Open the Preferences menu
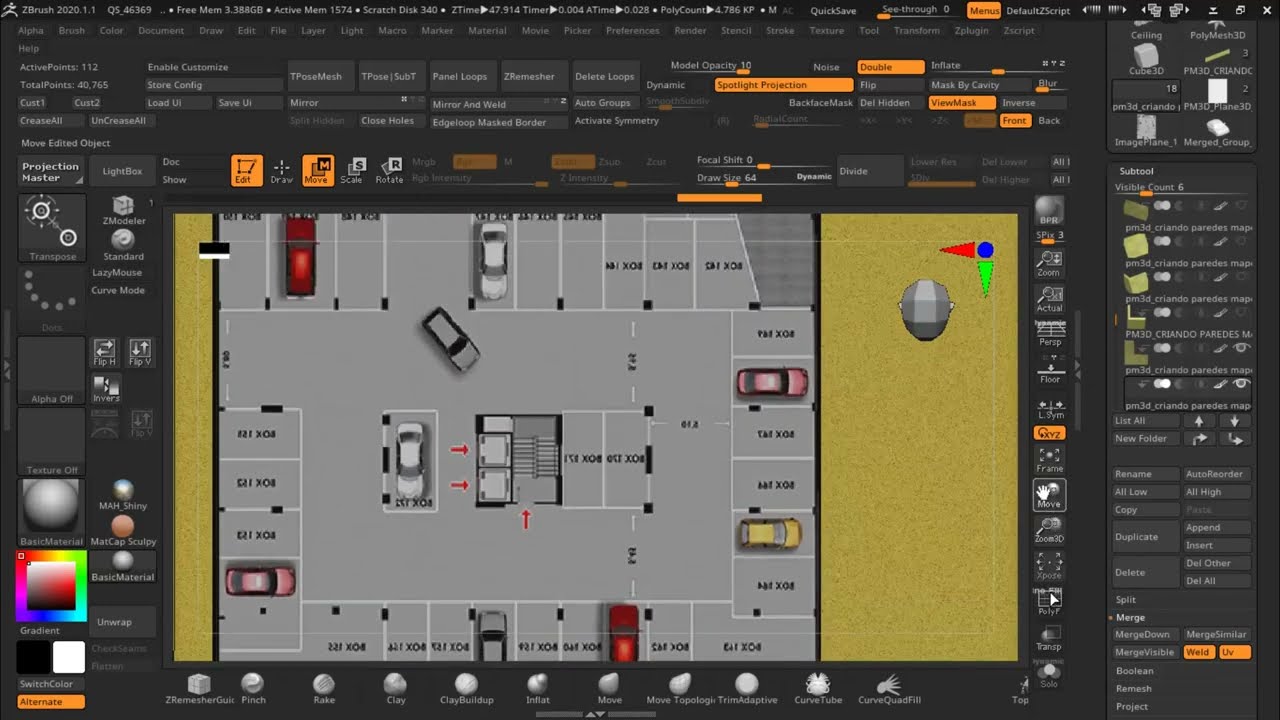The width and height of the screenshot is (1280, 720). pos(632,30)
